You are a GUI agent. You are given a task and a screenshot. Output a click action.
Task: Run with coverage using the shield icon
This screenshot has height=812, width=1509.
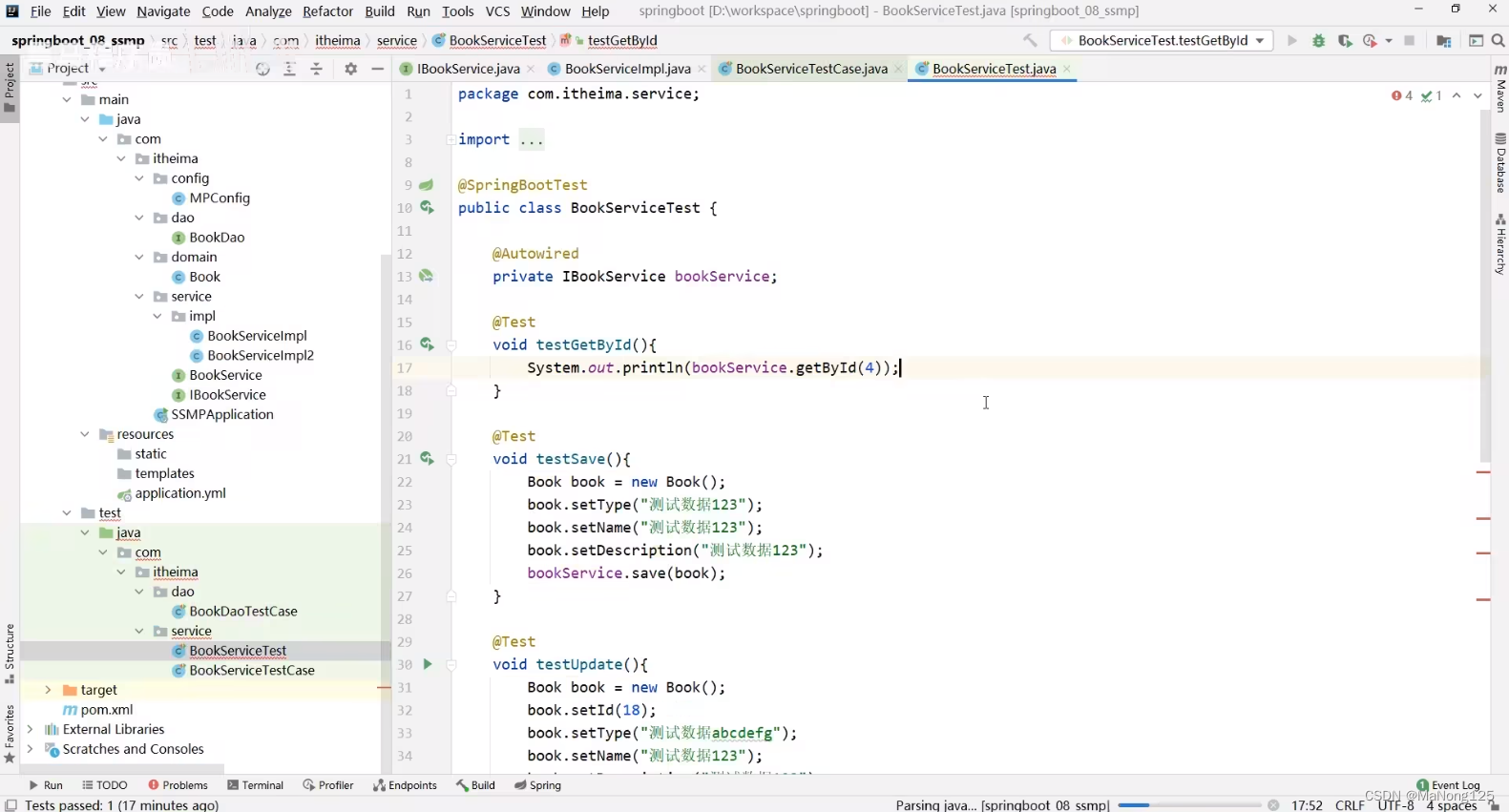(1345, 40)
